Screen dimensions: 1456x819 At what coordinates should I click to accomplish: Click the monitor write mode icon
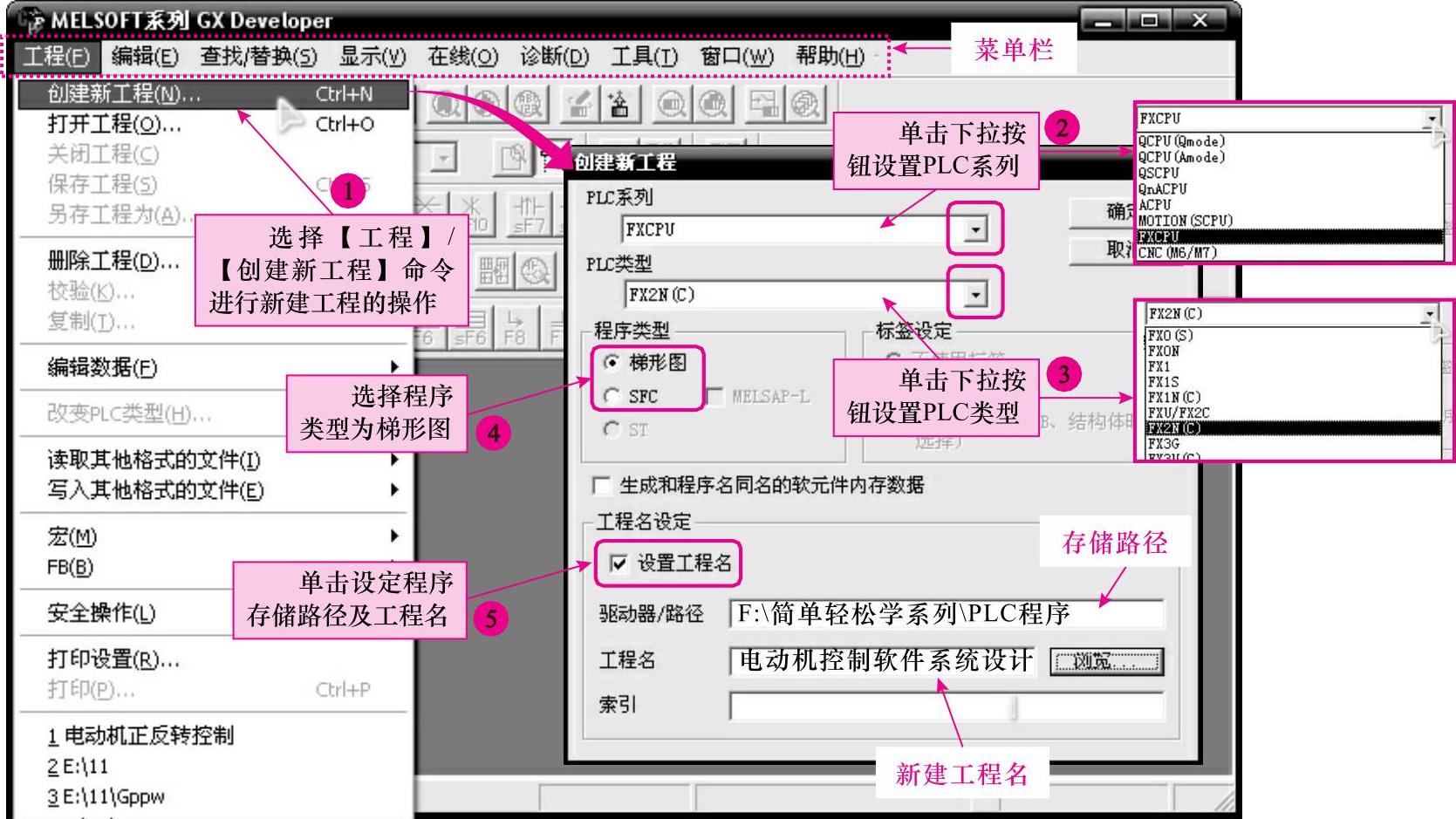713,105
